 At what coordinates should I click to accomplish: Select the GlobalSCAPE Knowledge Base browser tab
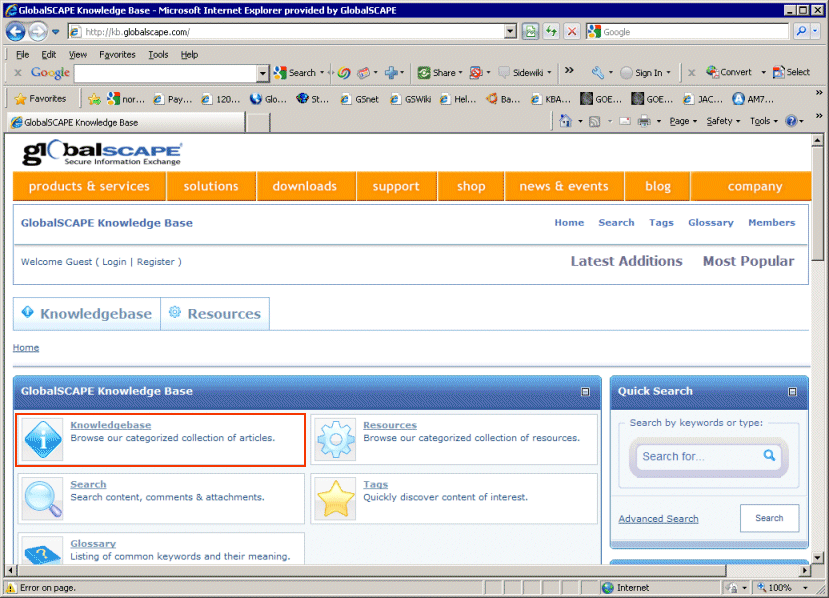click(126, 123)
